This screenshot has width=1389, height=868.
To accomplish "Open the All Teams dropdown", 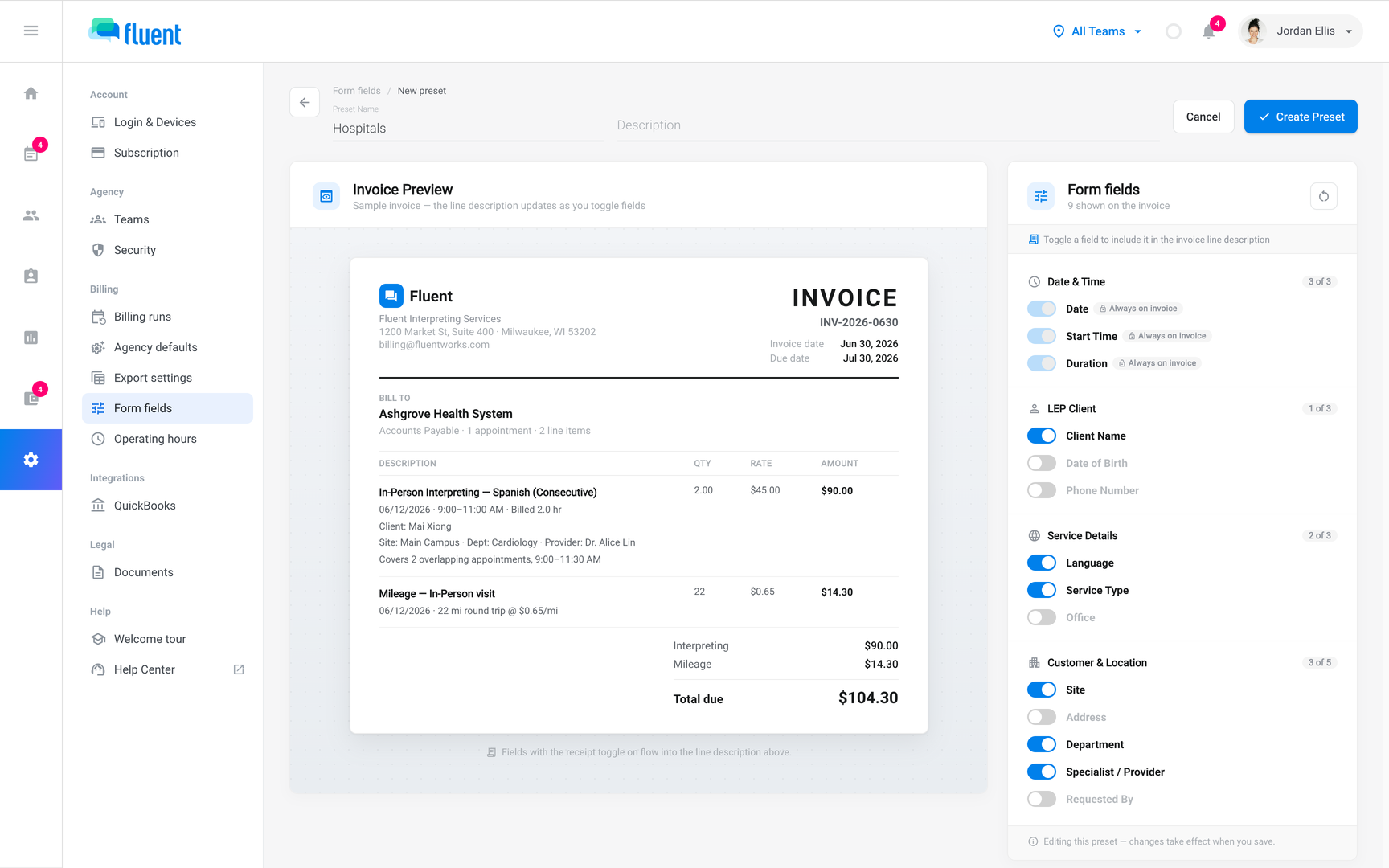I will [x=1097, y=31].
